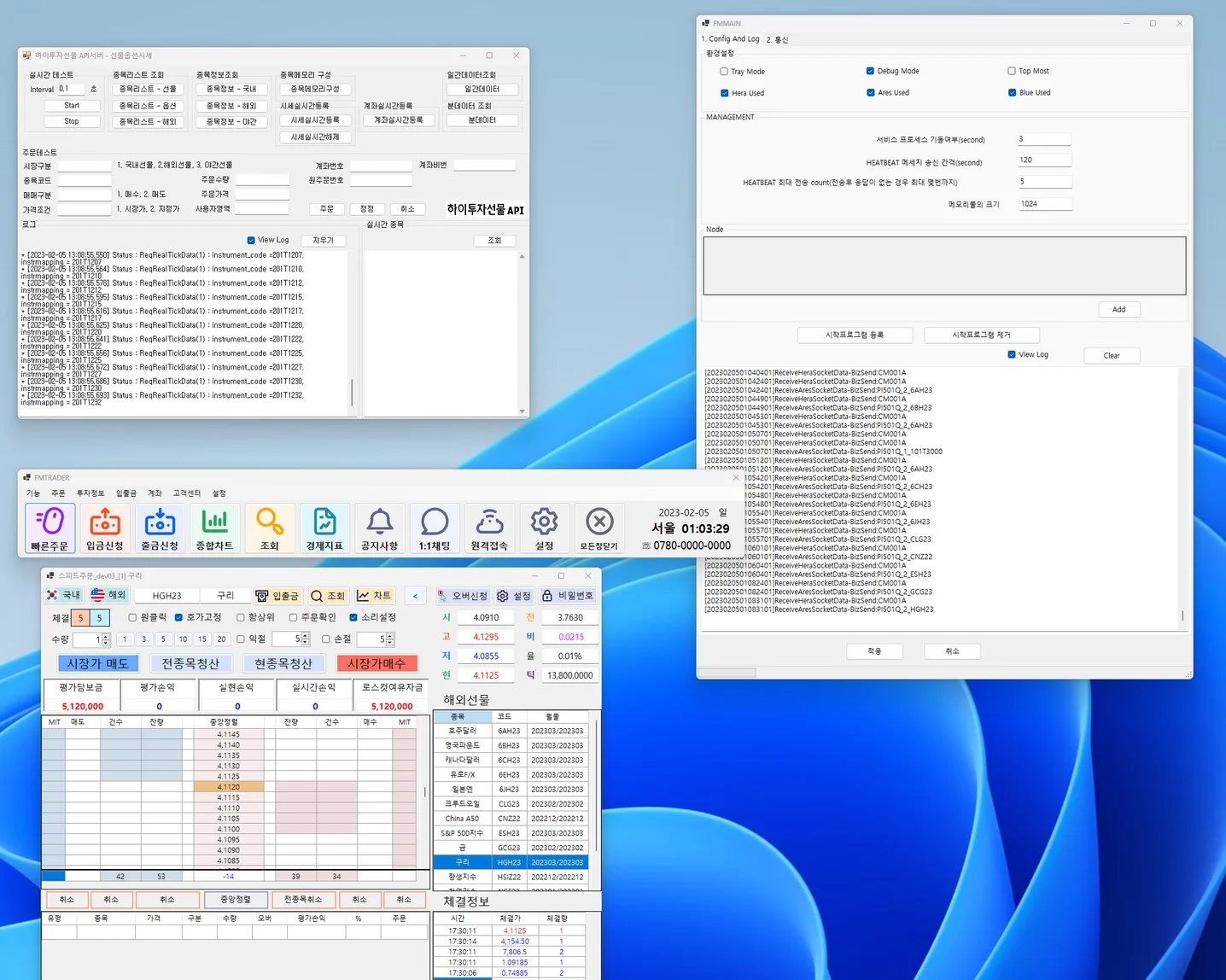Click 시작프로그램 등록 button
Screen dimensions: 1226x980
(855, 335)
